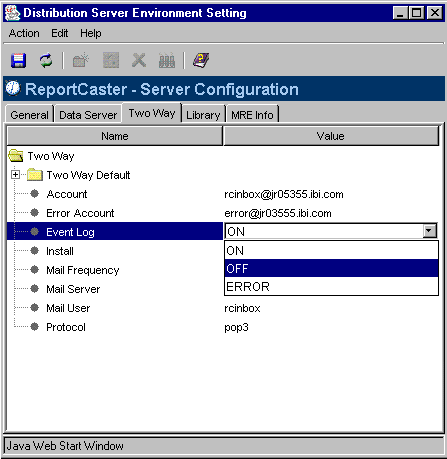Select the Protocol row label
The image size is (447, 459).
(x=66, y=327)
